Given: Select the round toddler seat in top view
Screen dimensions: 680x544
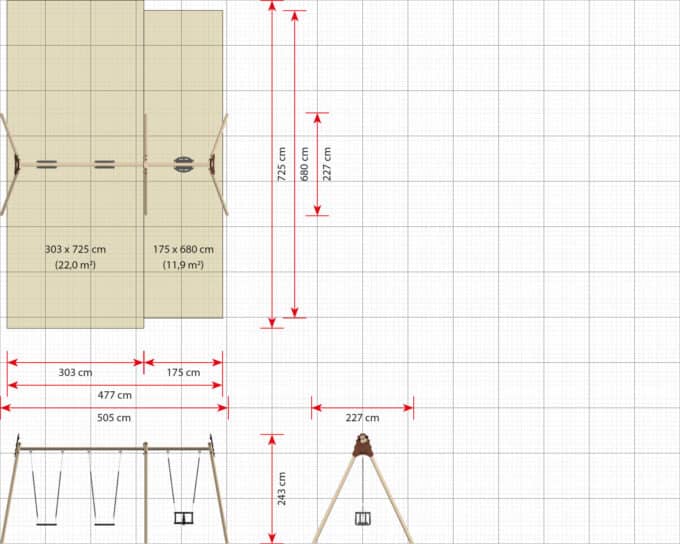Looking at the screenshot, I should [183, 165].
